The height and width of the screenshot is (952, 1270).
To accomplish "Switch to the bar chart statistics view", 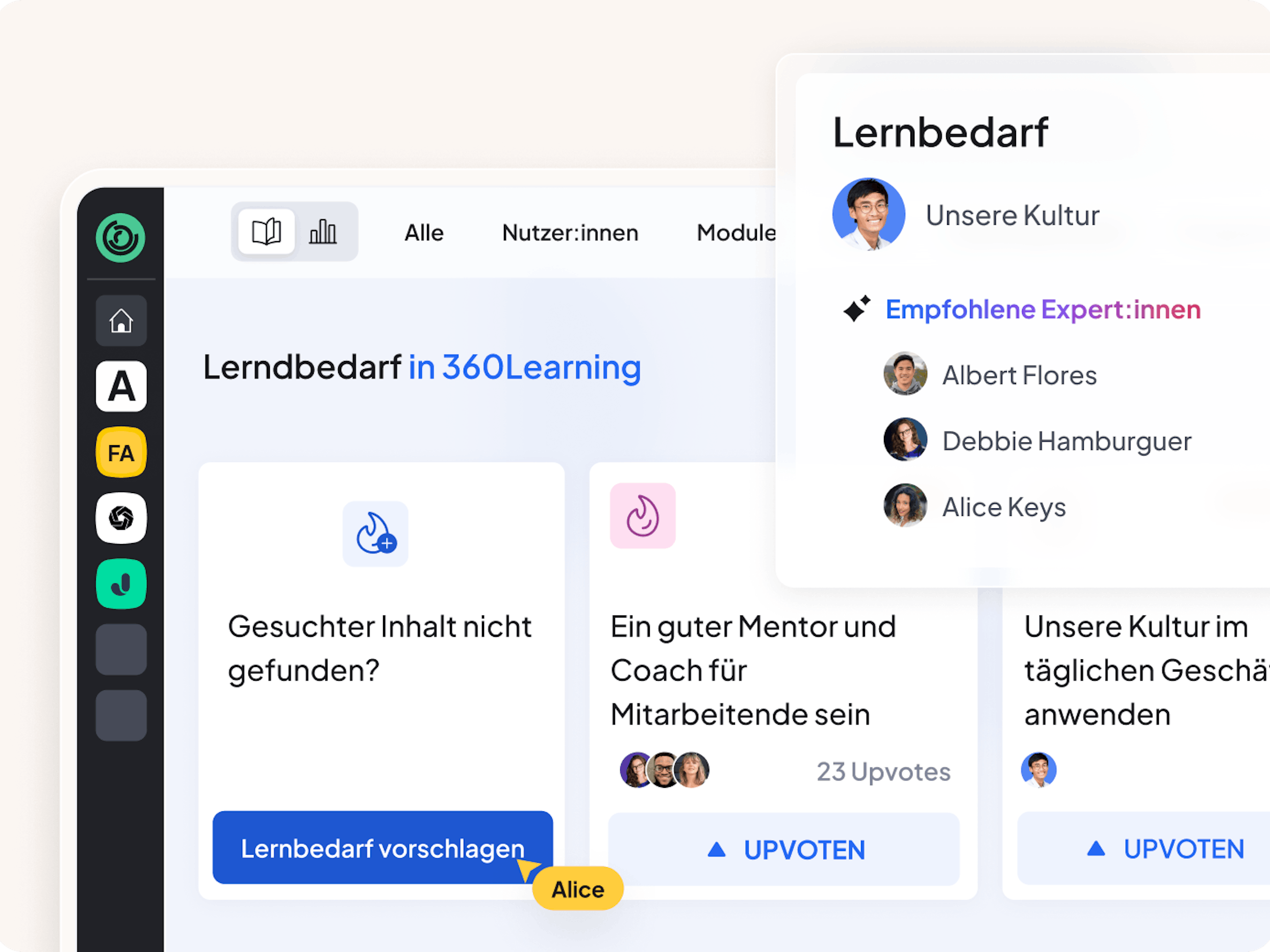I will click(x=323, y=232).
